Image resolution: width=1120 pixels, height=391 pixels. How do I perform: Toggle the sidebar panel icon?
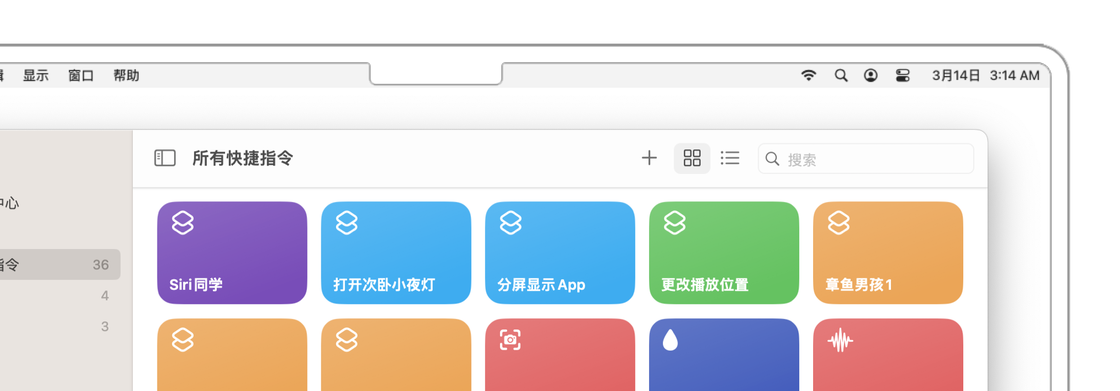(165, 158)
